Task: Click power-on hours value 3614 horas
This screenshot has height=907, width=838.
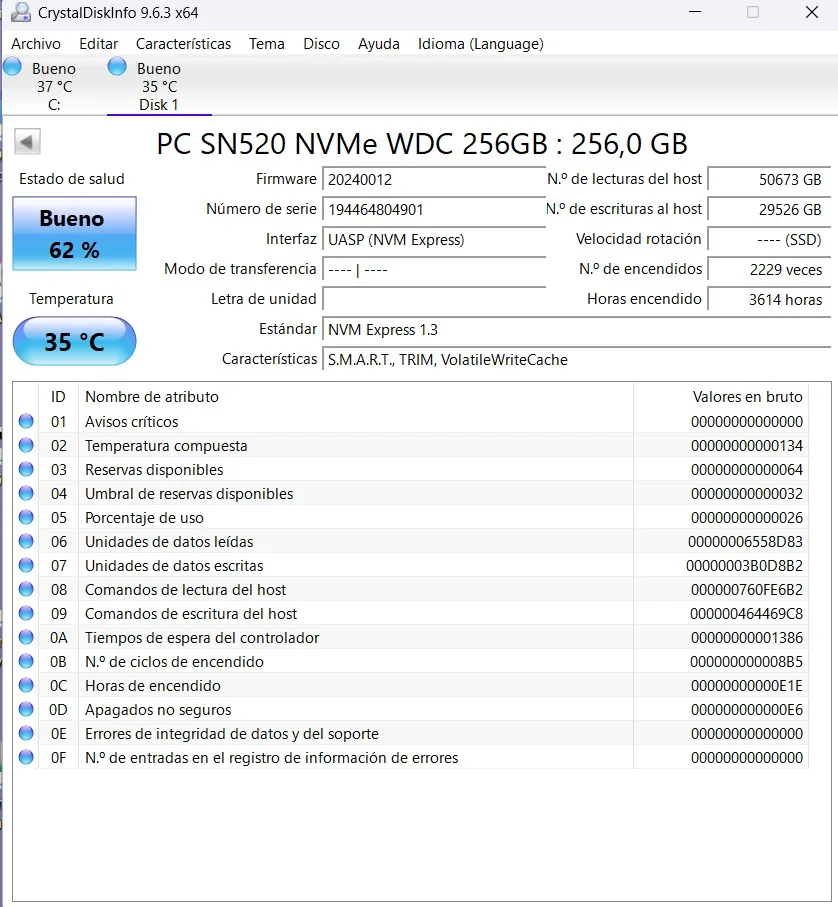Action: (x=769, y=300)
